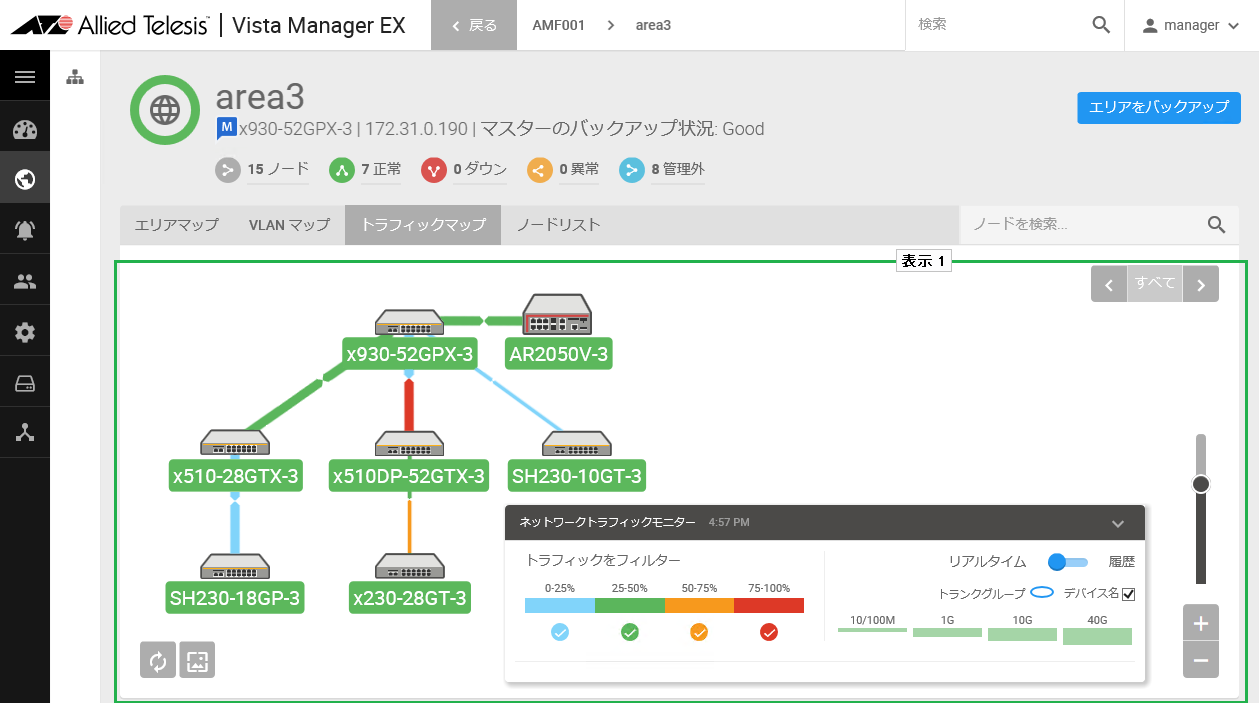Toggle the 0-25% traffic filter checkmark
The height and width of the screenshot is (703, 1259).
[x=560, y=632]
